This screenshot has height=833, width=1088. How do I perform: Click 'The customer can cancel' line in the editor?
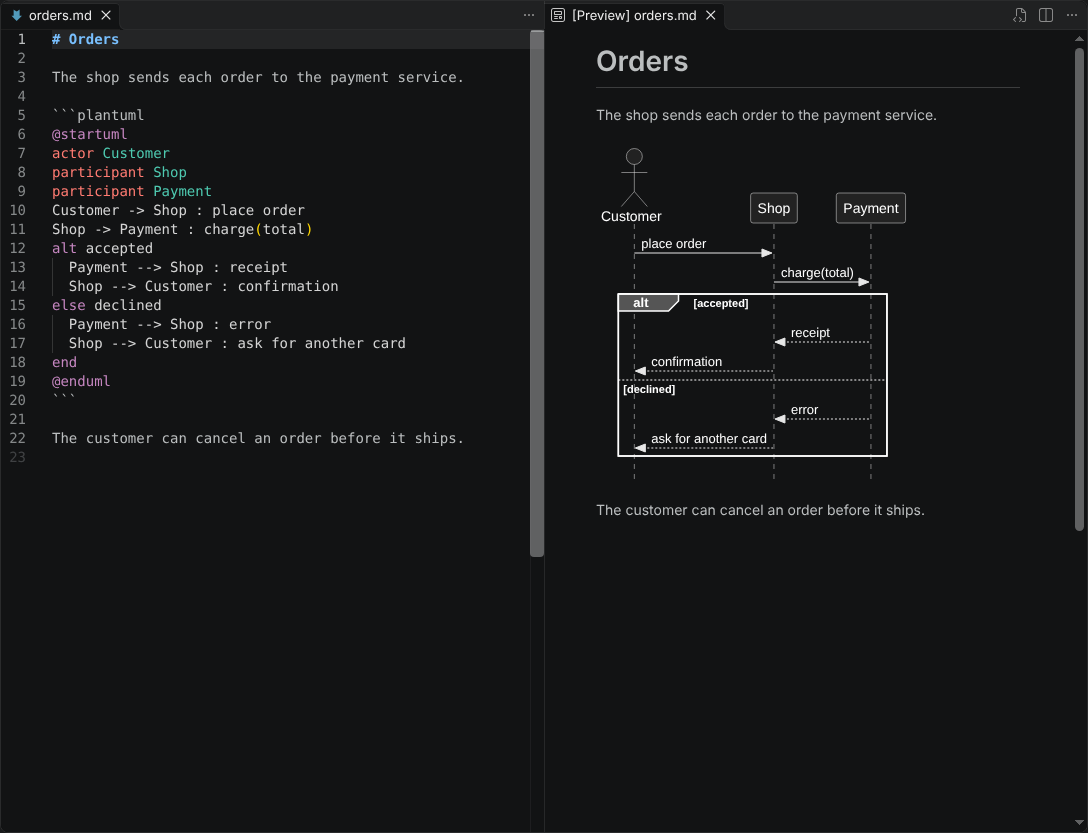coord(258,439)
